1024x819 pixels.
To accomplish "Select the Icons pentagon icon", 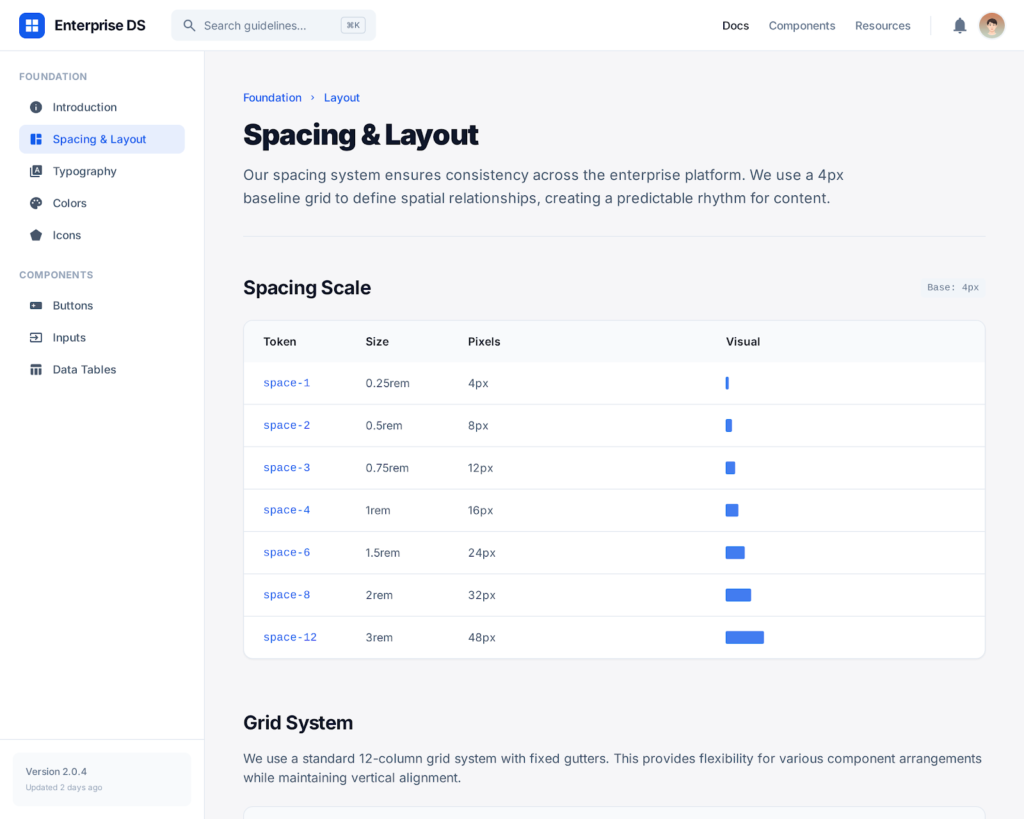I will [36, 235].
